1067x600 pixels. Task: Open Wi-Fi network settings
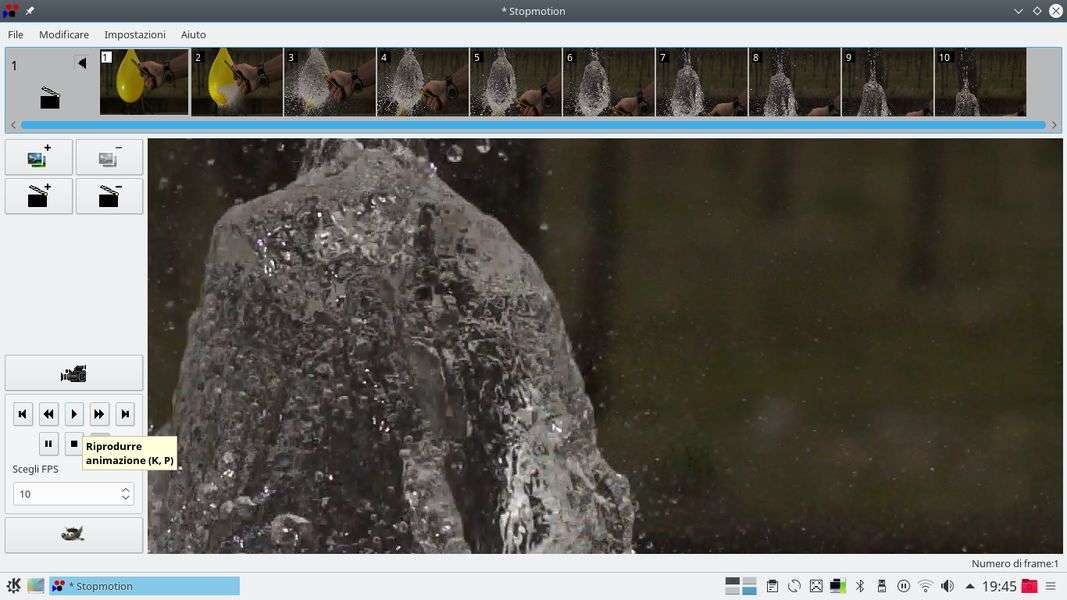925,586
